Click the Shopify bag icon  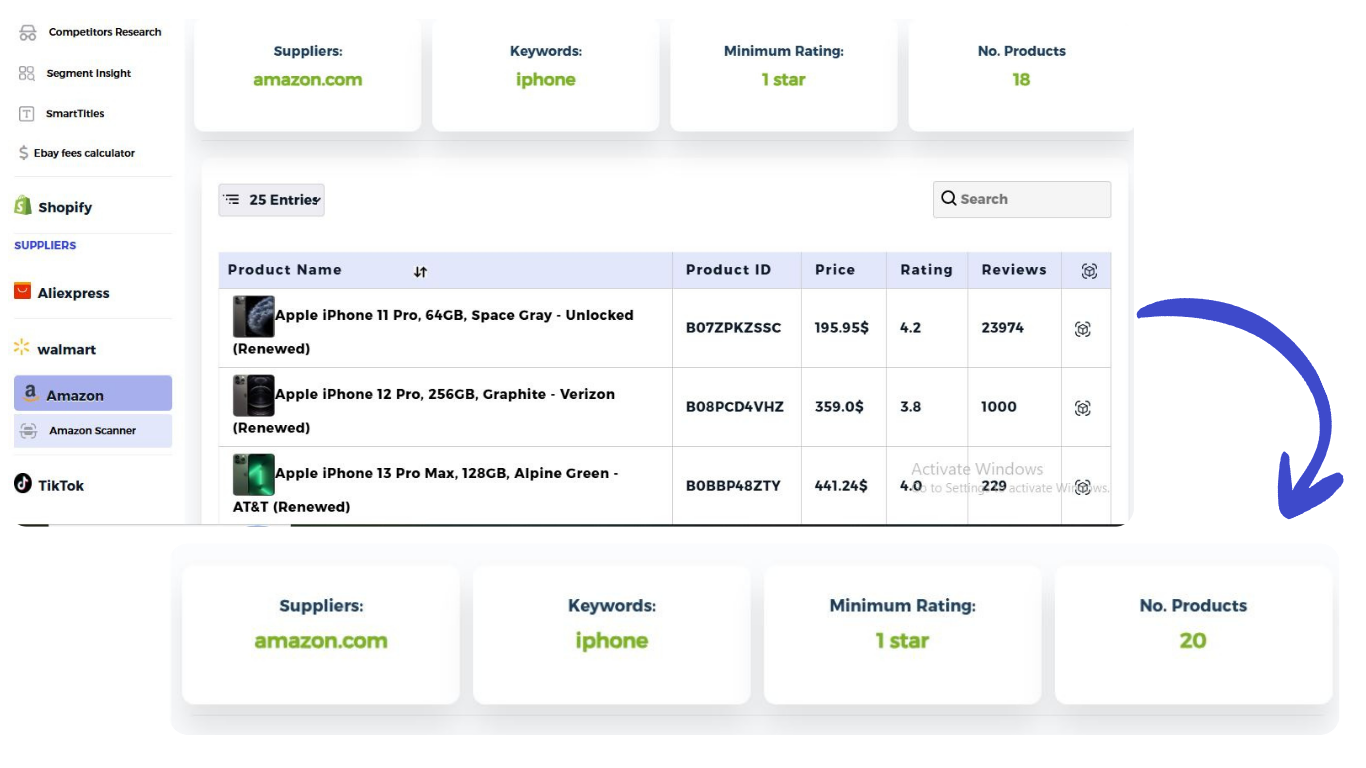point(23,206)
